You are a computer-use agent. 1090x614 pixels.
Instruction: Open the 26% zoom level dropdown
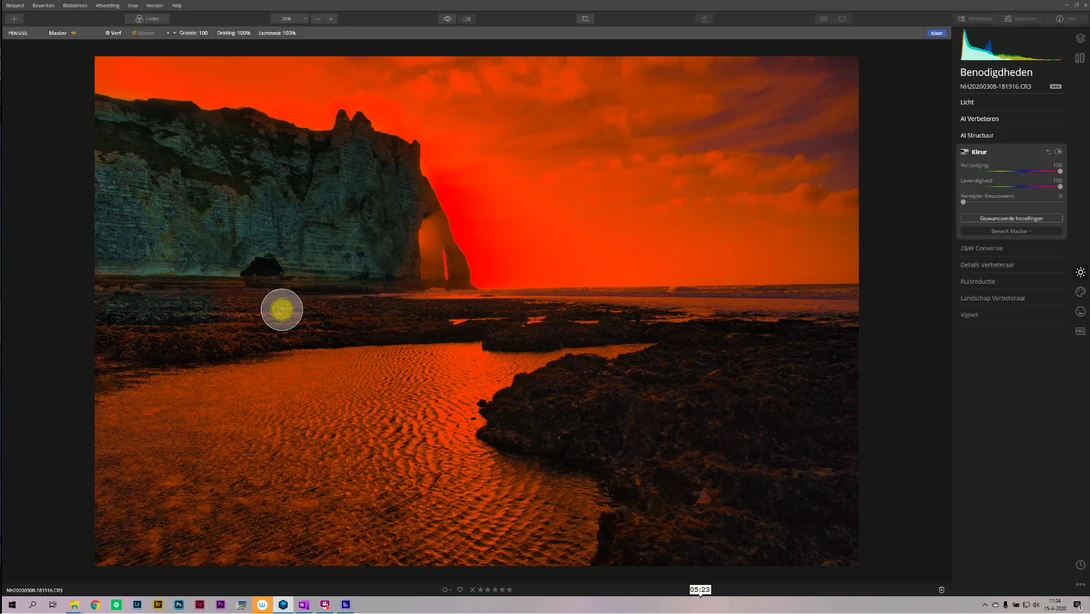click(289, 19)
